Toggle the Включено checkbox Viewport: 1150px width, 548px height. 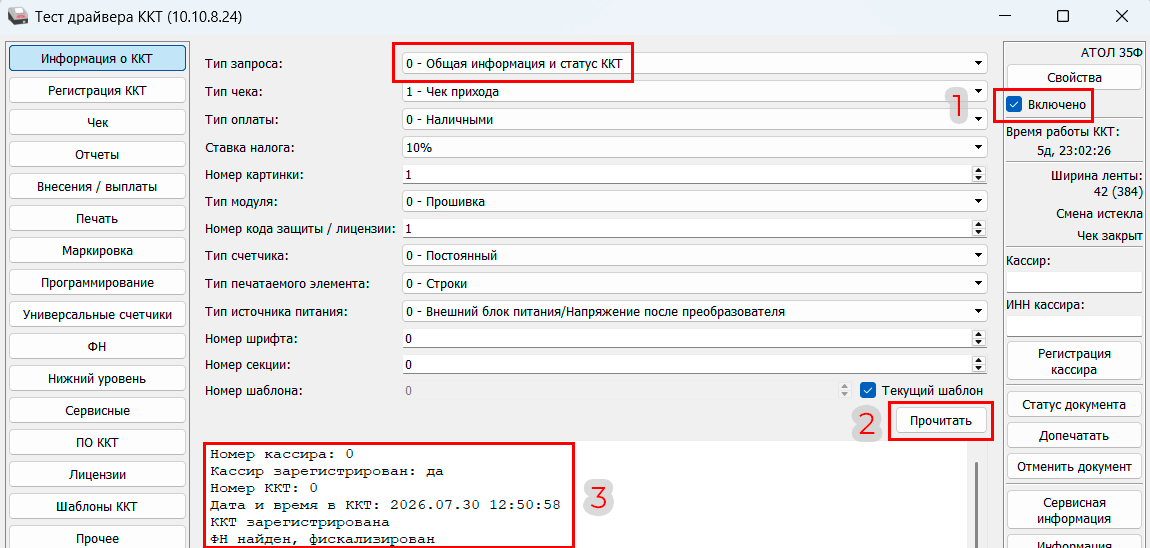point(1015,105)
